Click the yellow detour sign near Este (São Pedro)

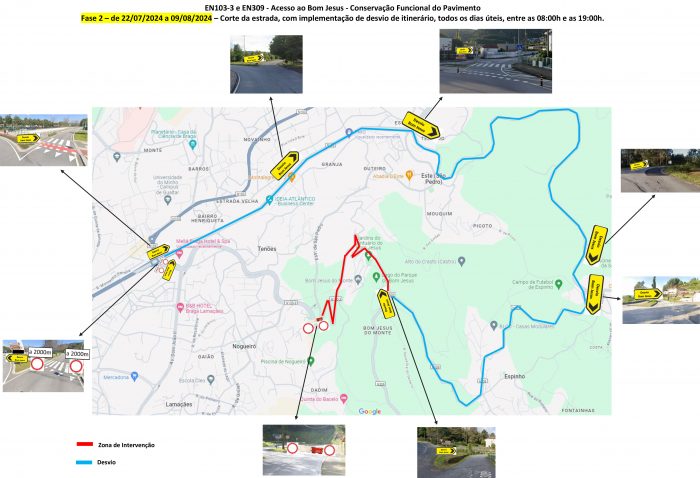point(420,125)
